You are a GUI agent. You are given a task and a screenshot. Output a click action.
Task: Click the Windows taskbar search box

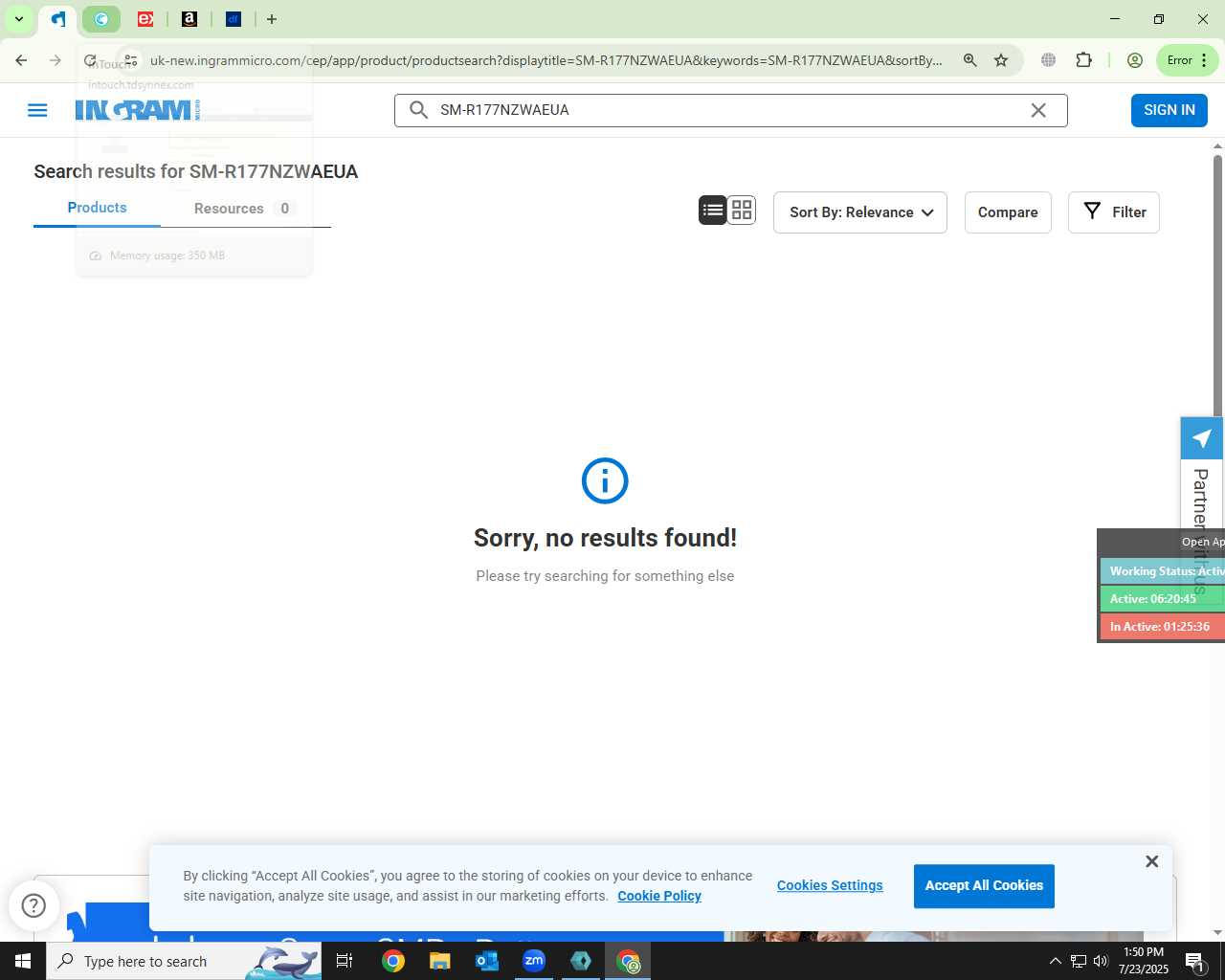coord(184,961)
